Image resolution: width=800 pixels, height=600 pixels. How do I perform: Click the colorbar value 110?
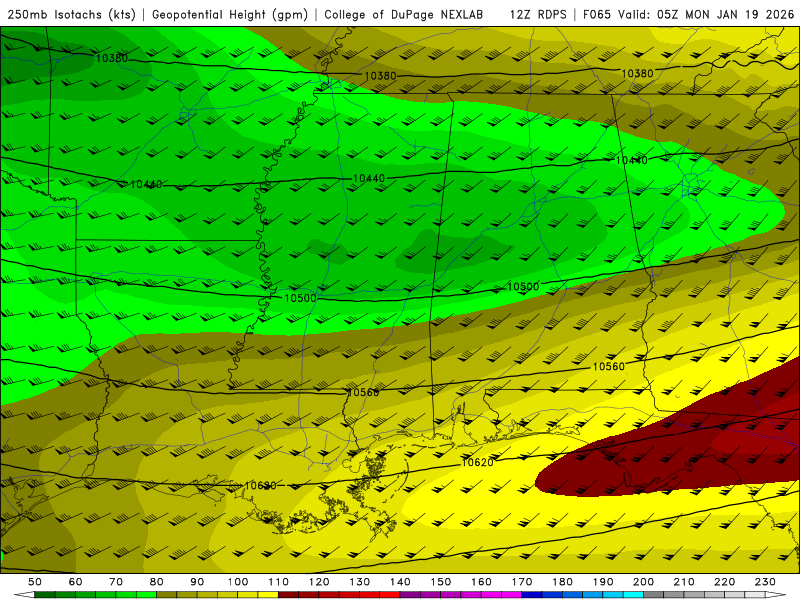point(279,582)
